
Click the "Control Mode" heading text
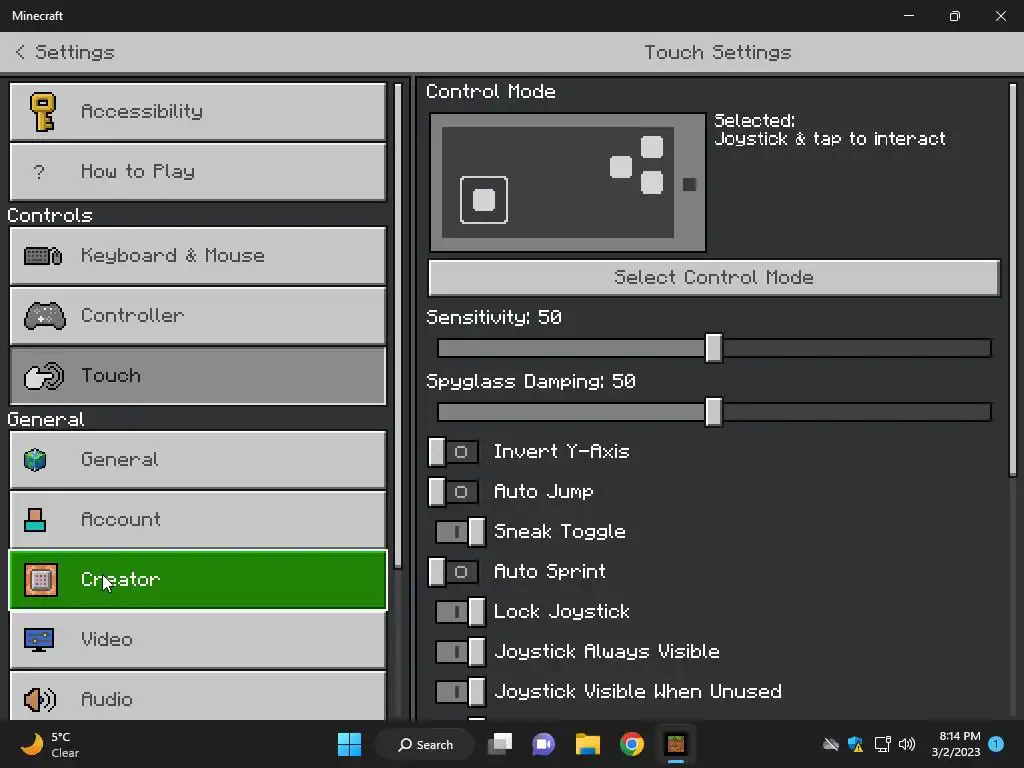[490, 91]
